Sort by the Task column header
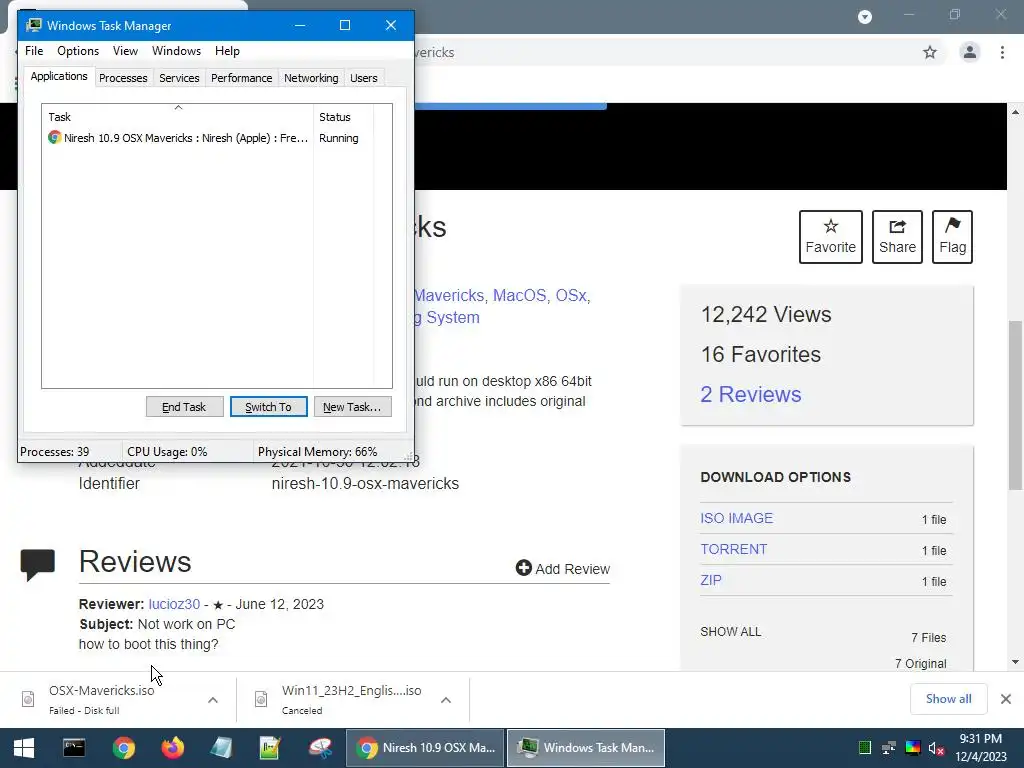The image size is (1024, 768). [x=178, y=116]
